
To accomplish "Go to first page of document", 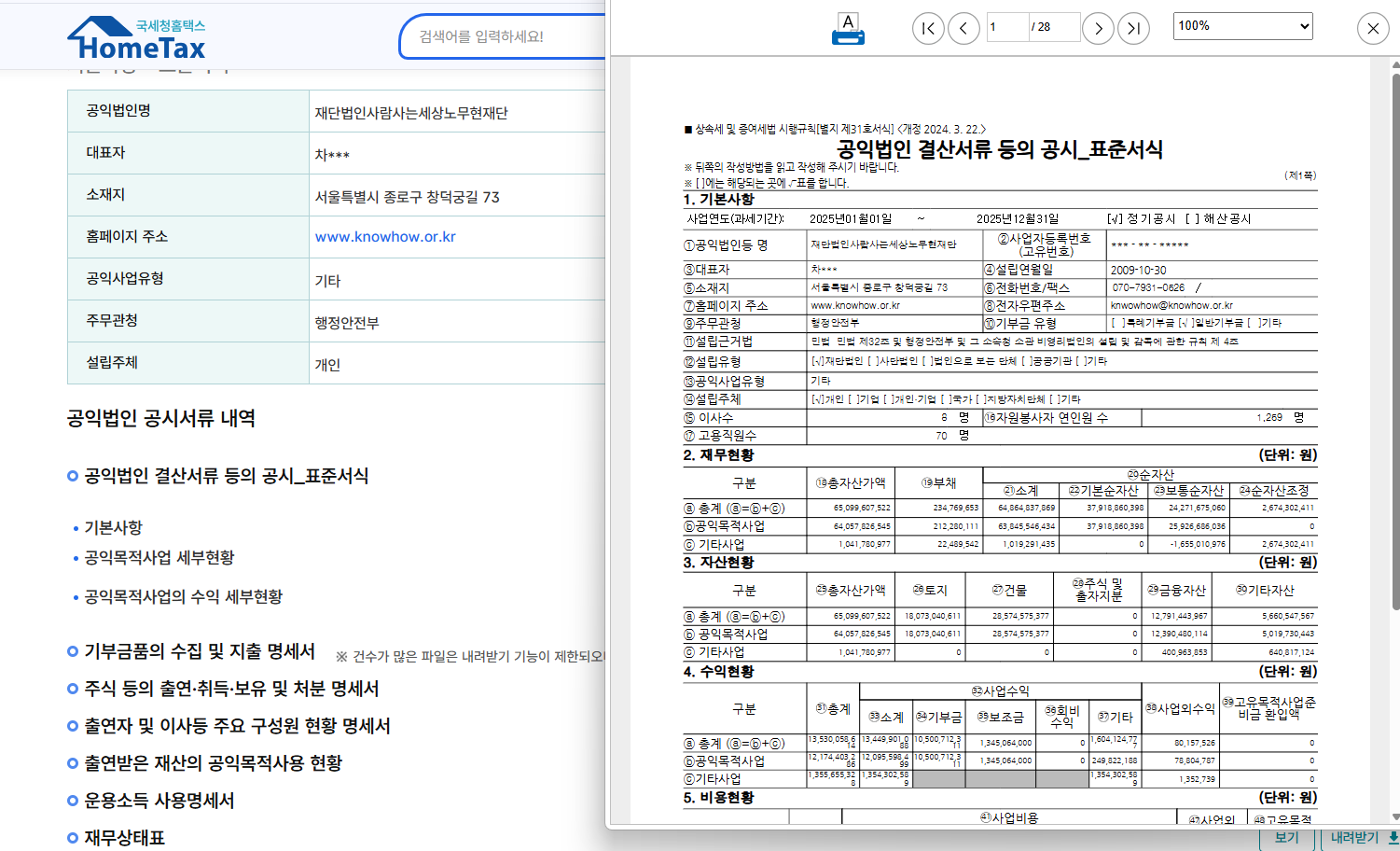I will click(x=928, y=28).
